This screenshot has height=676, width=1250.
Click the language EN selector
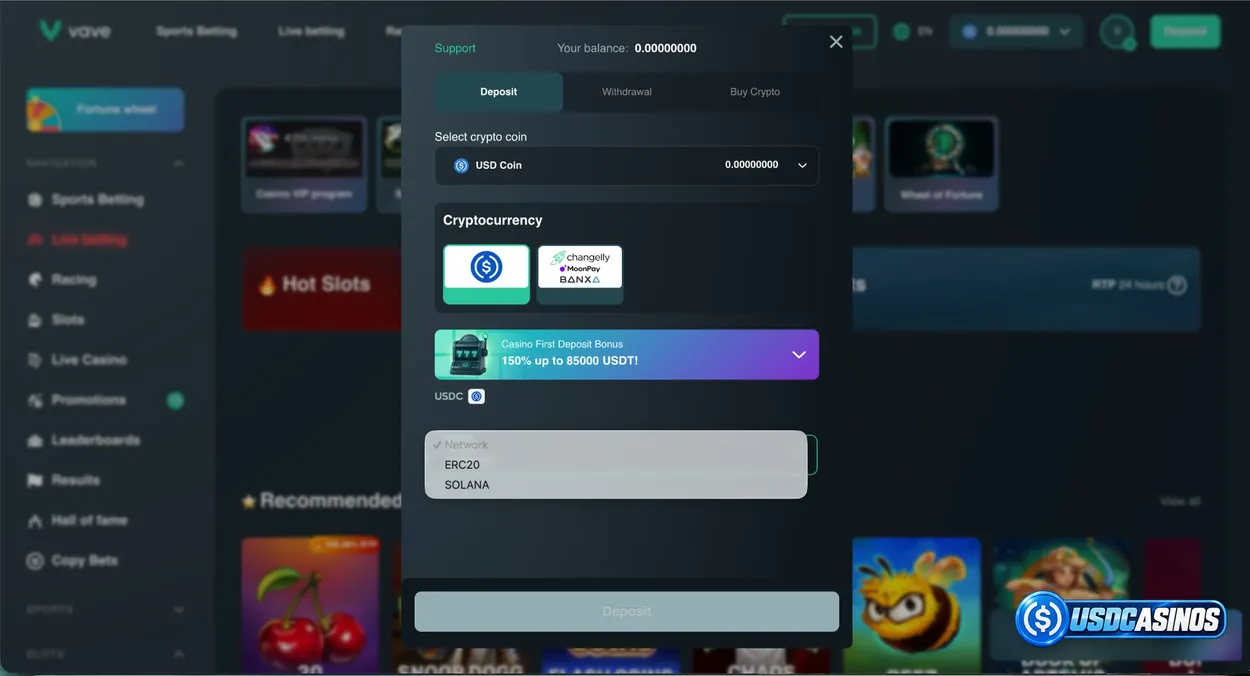913,32
